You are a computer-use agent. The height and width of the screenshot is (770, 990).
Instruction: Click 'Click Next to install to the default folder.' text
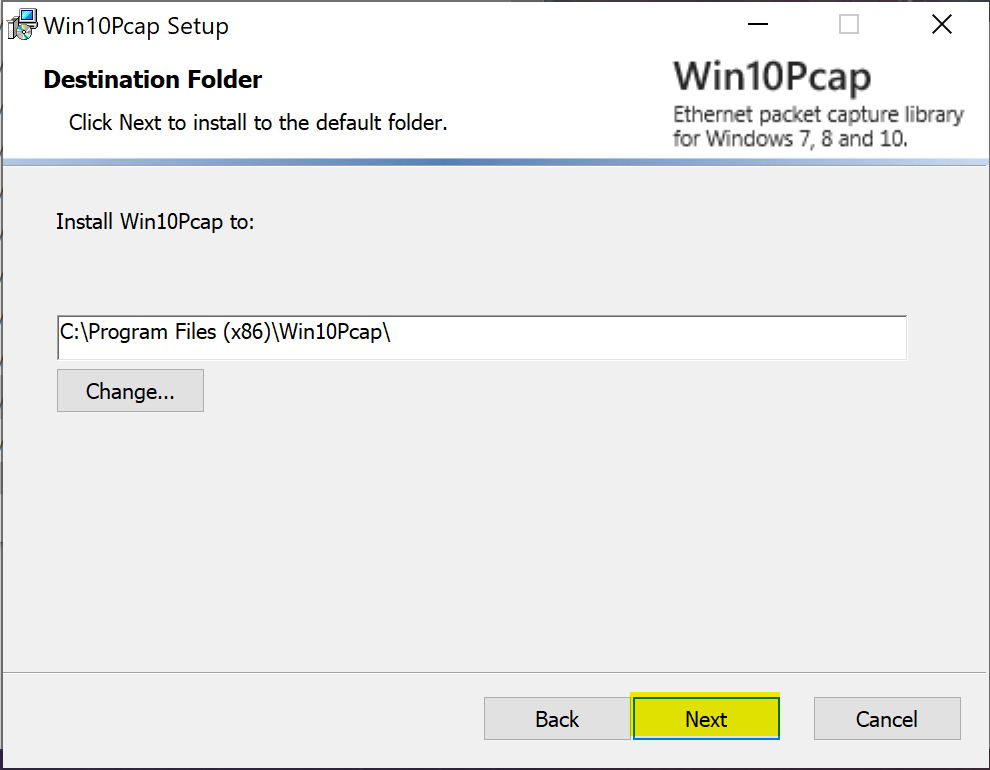258,122
